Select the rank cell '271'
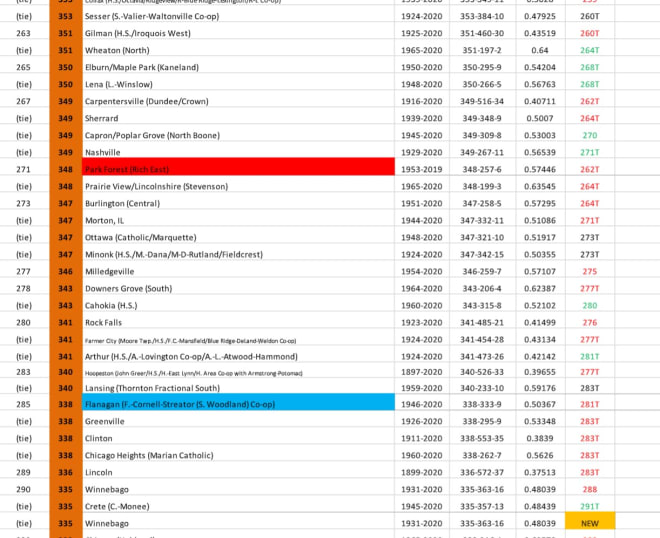The width and height of the screenshot is (660, 538). (24, 170)
